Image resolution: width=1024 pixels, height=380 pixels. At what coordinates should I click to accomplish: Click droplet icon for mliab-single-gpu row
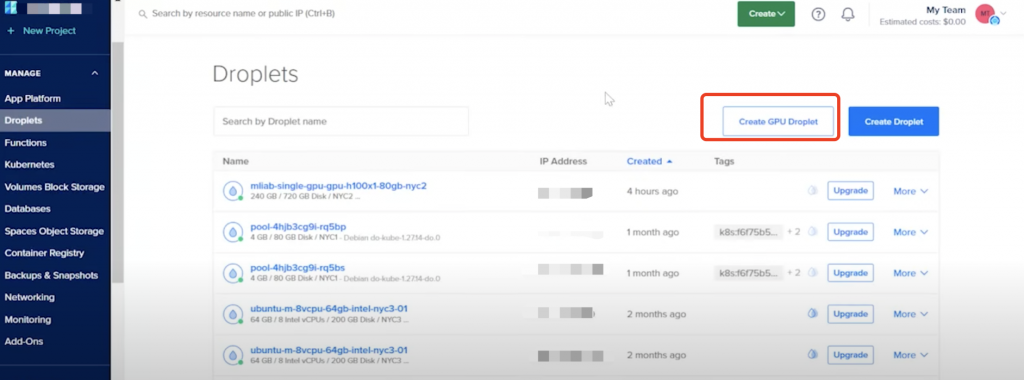232,191
